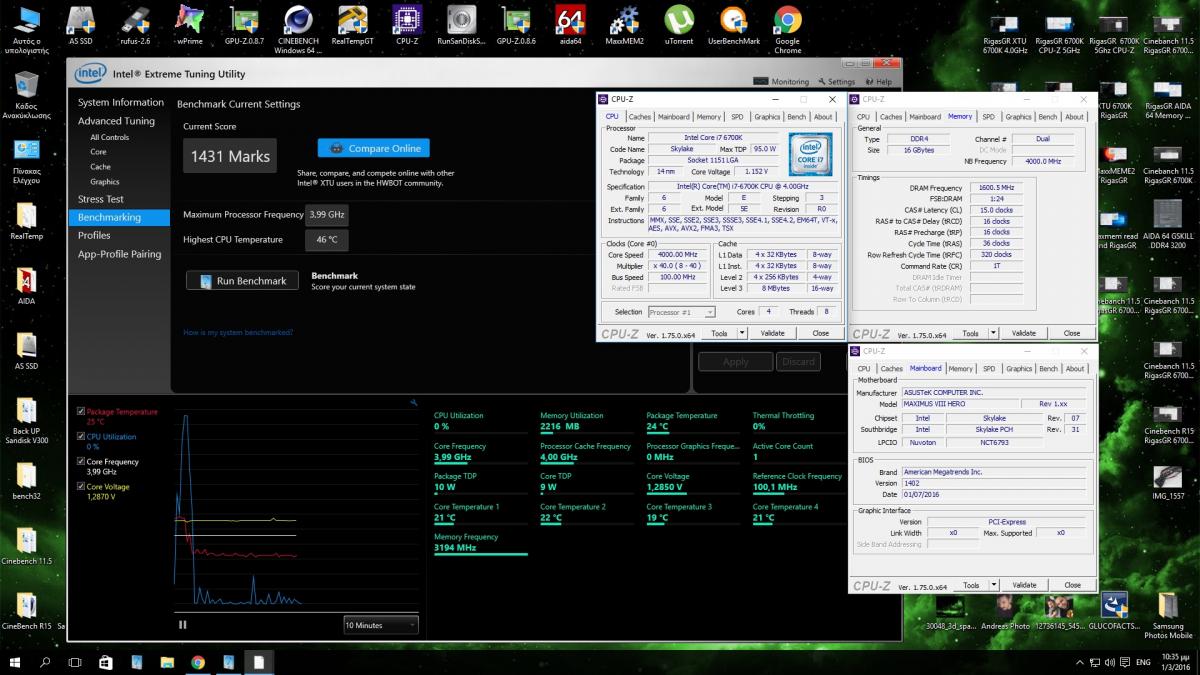Open App-Profile Pairing in XTU sidebar

tap(119, 254)
